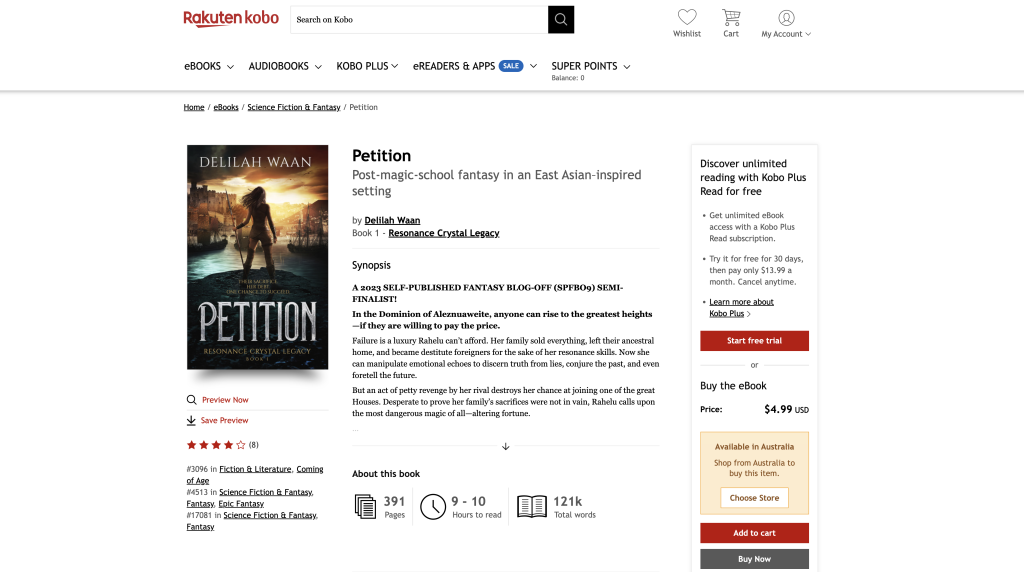Click the Search on Kobo field
The image size is (1024, 572).
coord(419,20)
